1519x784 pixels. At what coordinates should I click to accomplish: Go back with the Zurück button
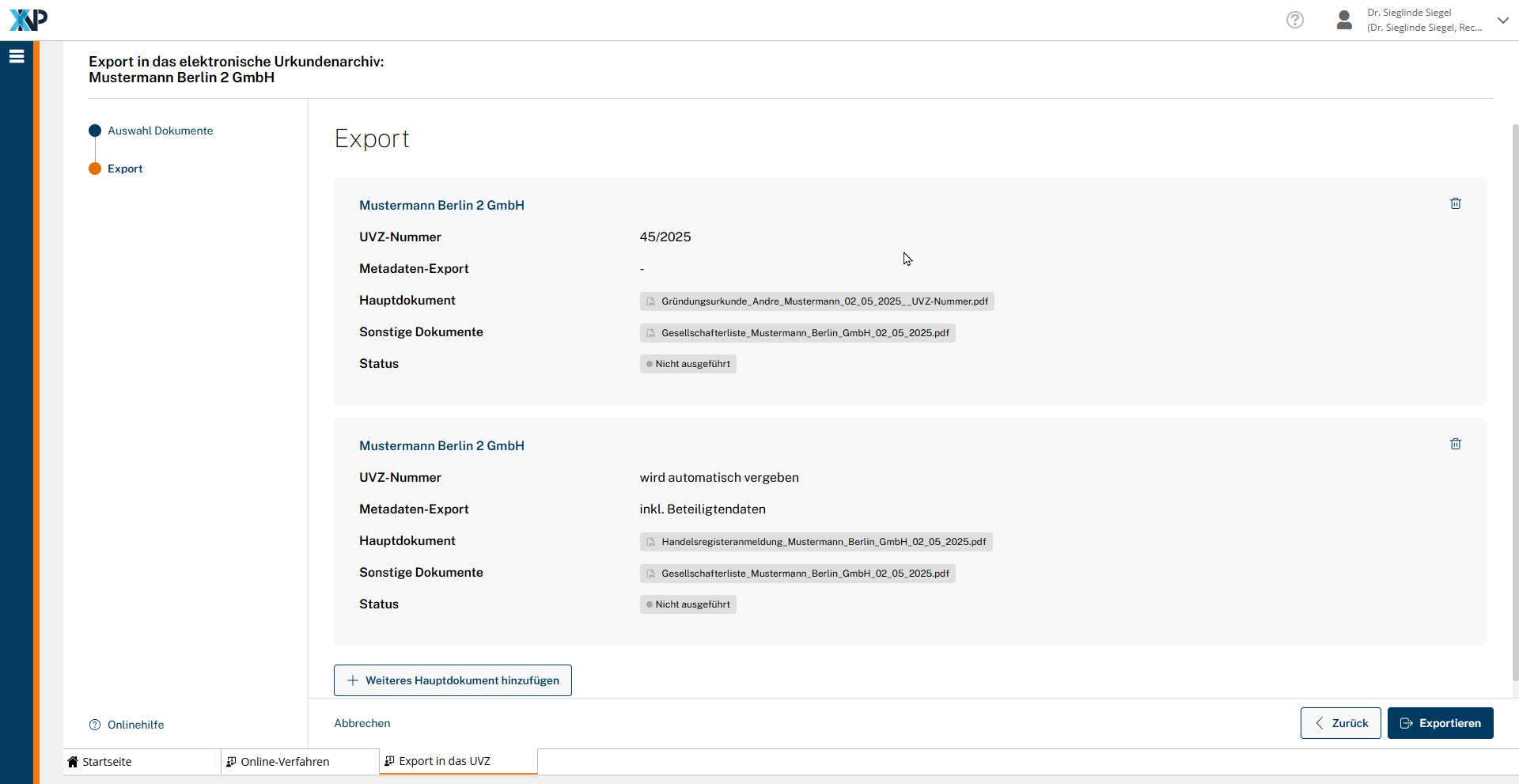click(x=1340, y=723)
